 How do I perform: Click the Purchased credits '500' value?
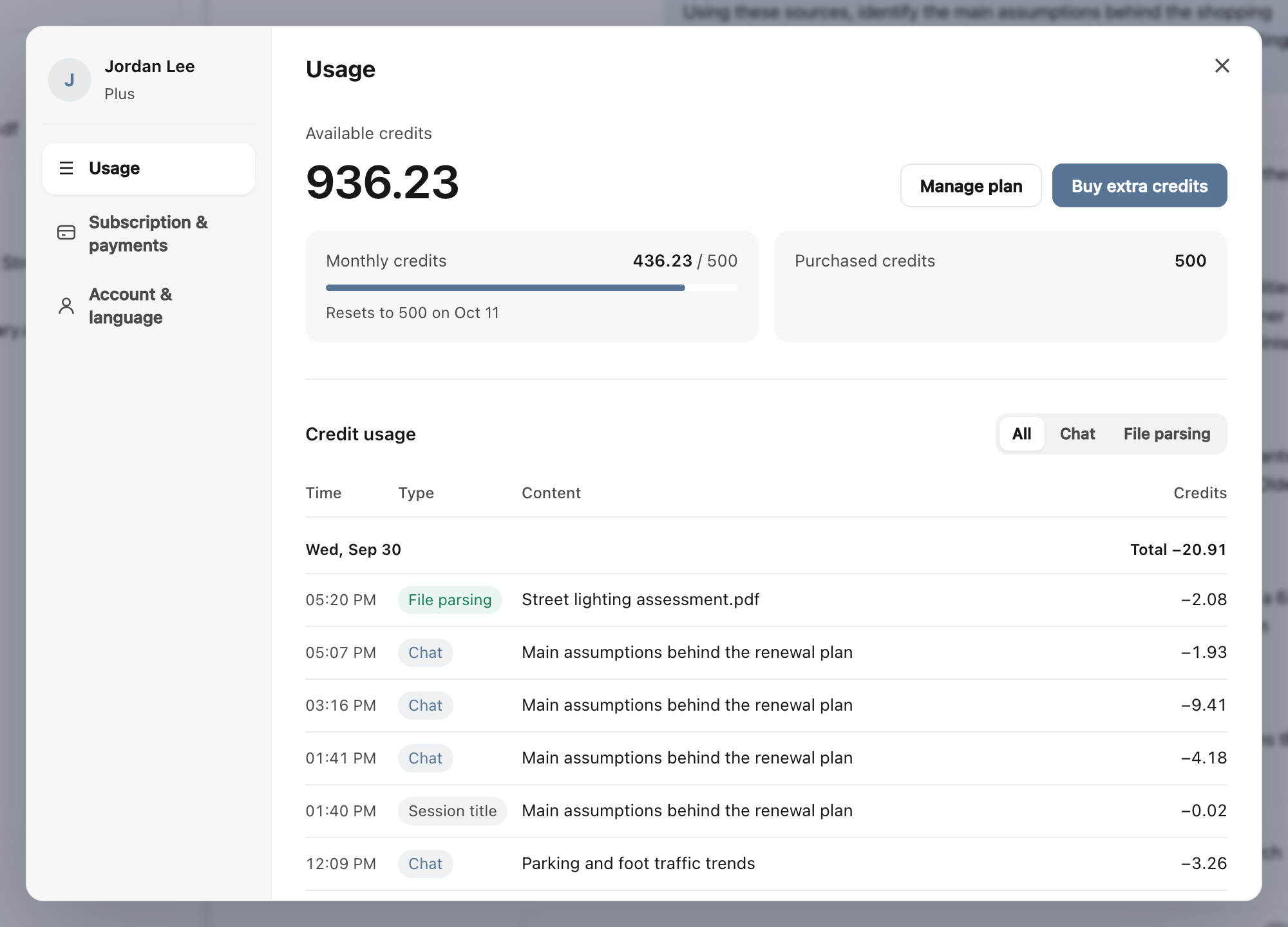pyautogui.click(x=1190, y=261)
